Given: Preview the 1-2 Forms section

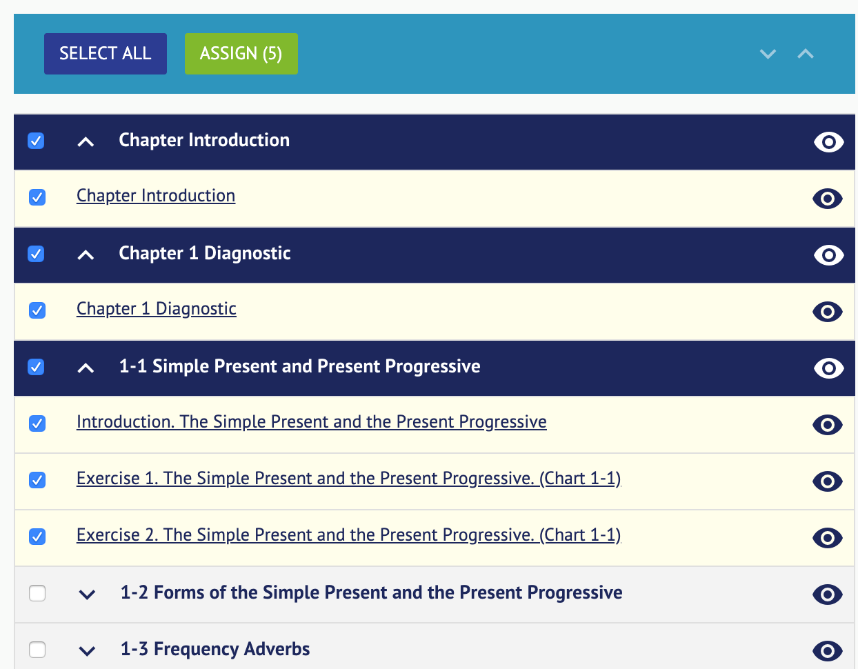Looking at the screenshot, I should pos(828,594).
